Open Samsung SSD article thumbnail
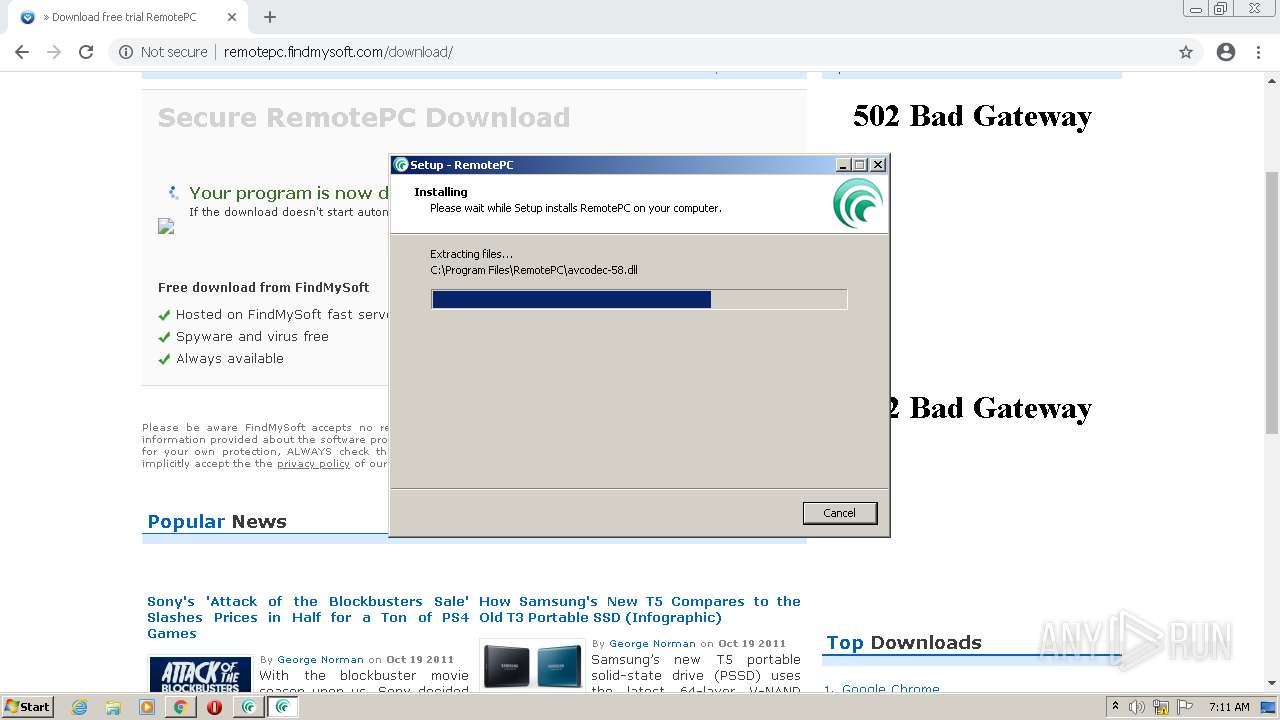This screenshot has height=720, width=1280. point(533,665)
